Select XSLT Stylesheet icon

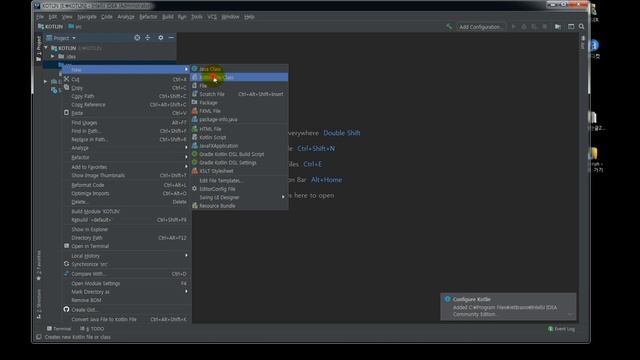[x=195, y=171]
